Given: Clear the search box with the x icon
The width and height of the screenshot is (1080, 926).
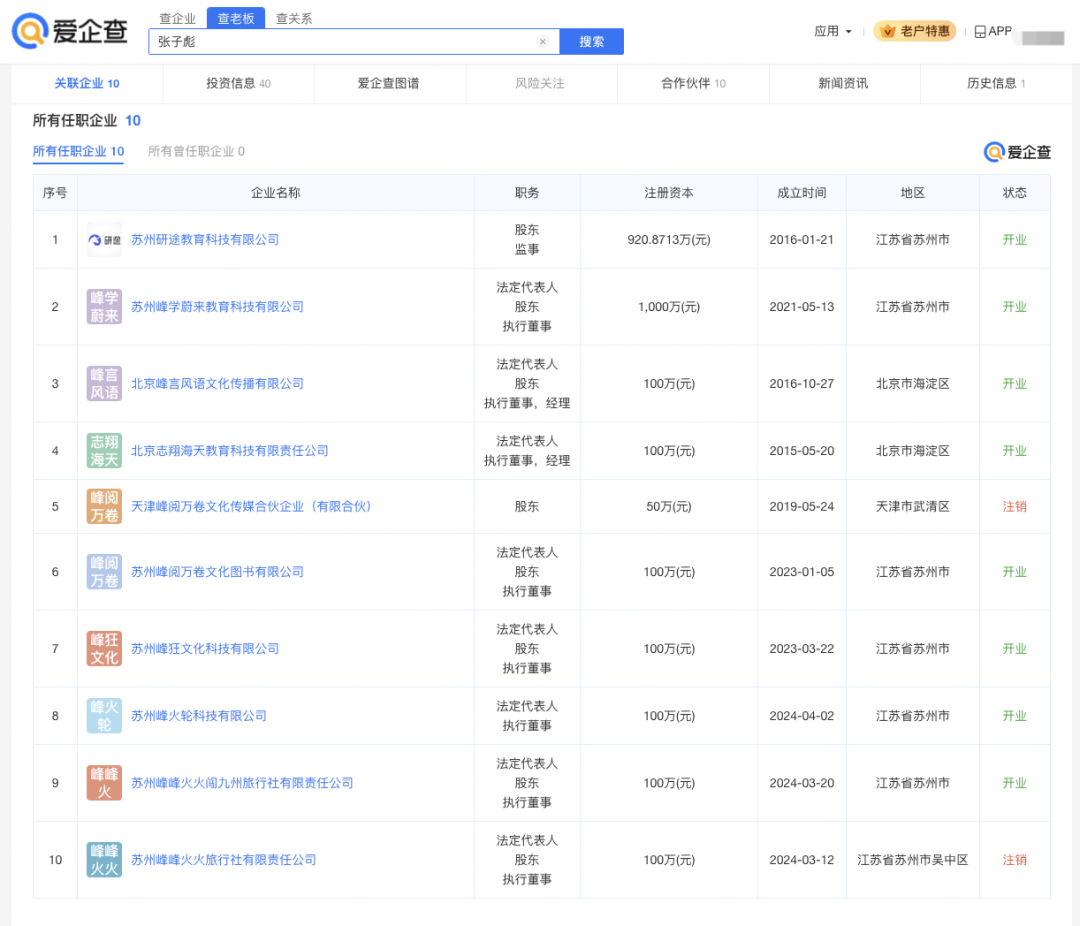Looking at the screenshot, I should (x=543, y=42).
